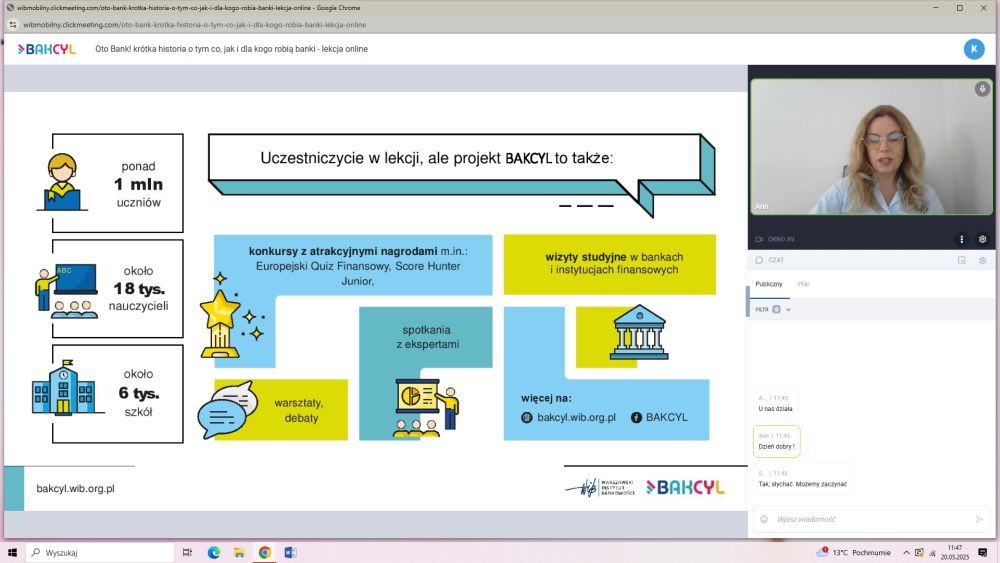Image resolution: width=1000 pixels, height=563 pixels.
Task: Click the browser URL address field
Action: pos(195,25)
